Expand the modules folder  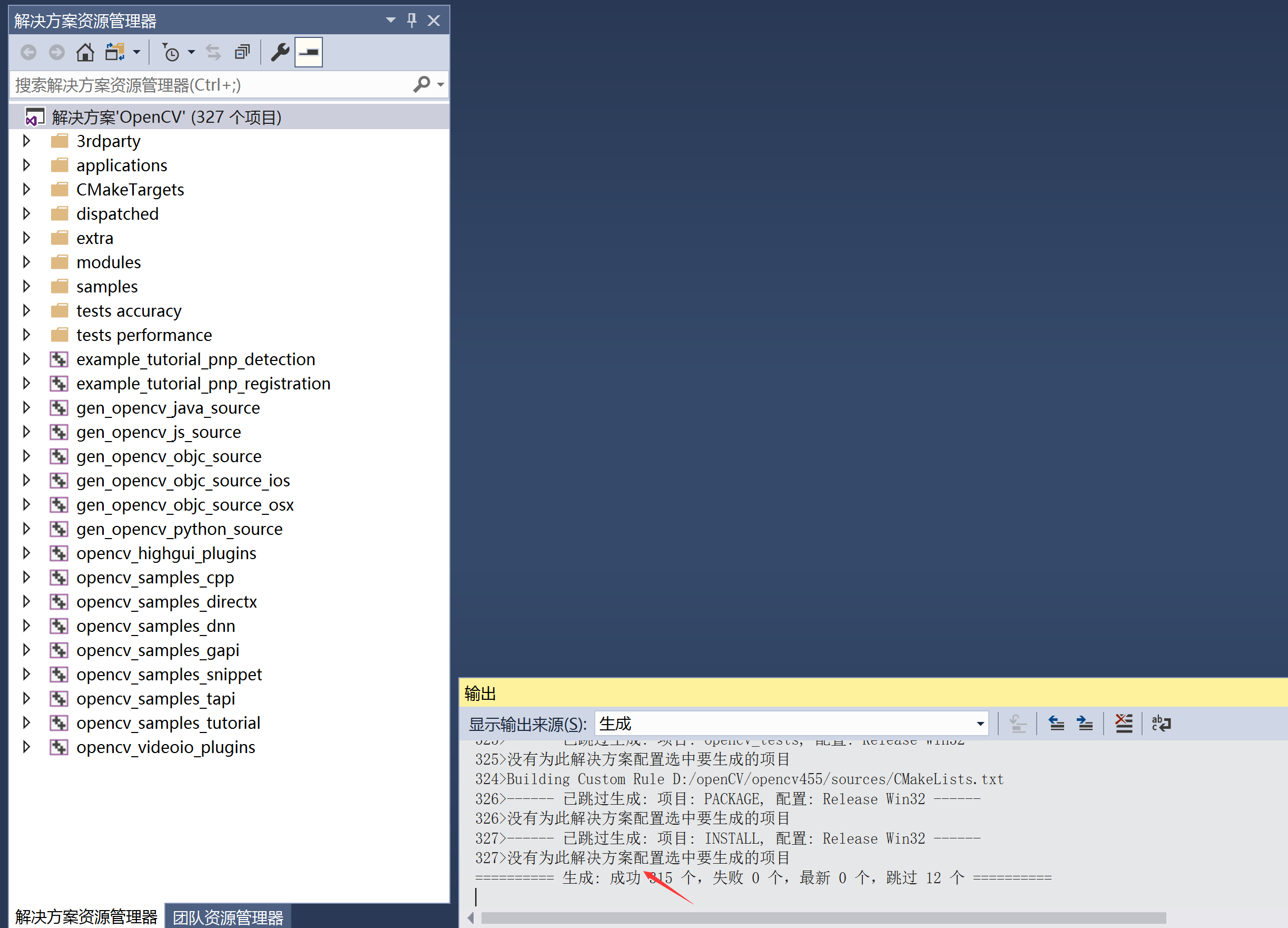click(x=26, y=262)
